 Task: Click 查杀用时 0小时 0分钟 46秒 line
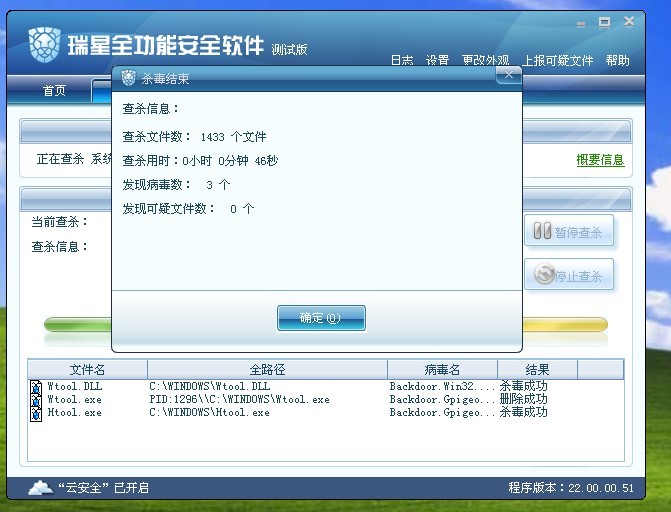click(x=200, y=161)
